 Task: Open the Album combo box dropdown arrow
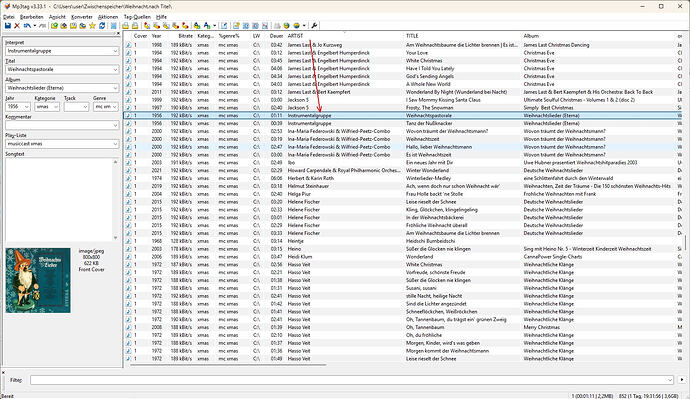coord(115,88)
